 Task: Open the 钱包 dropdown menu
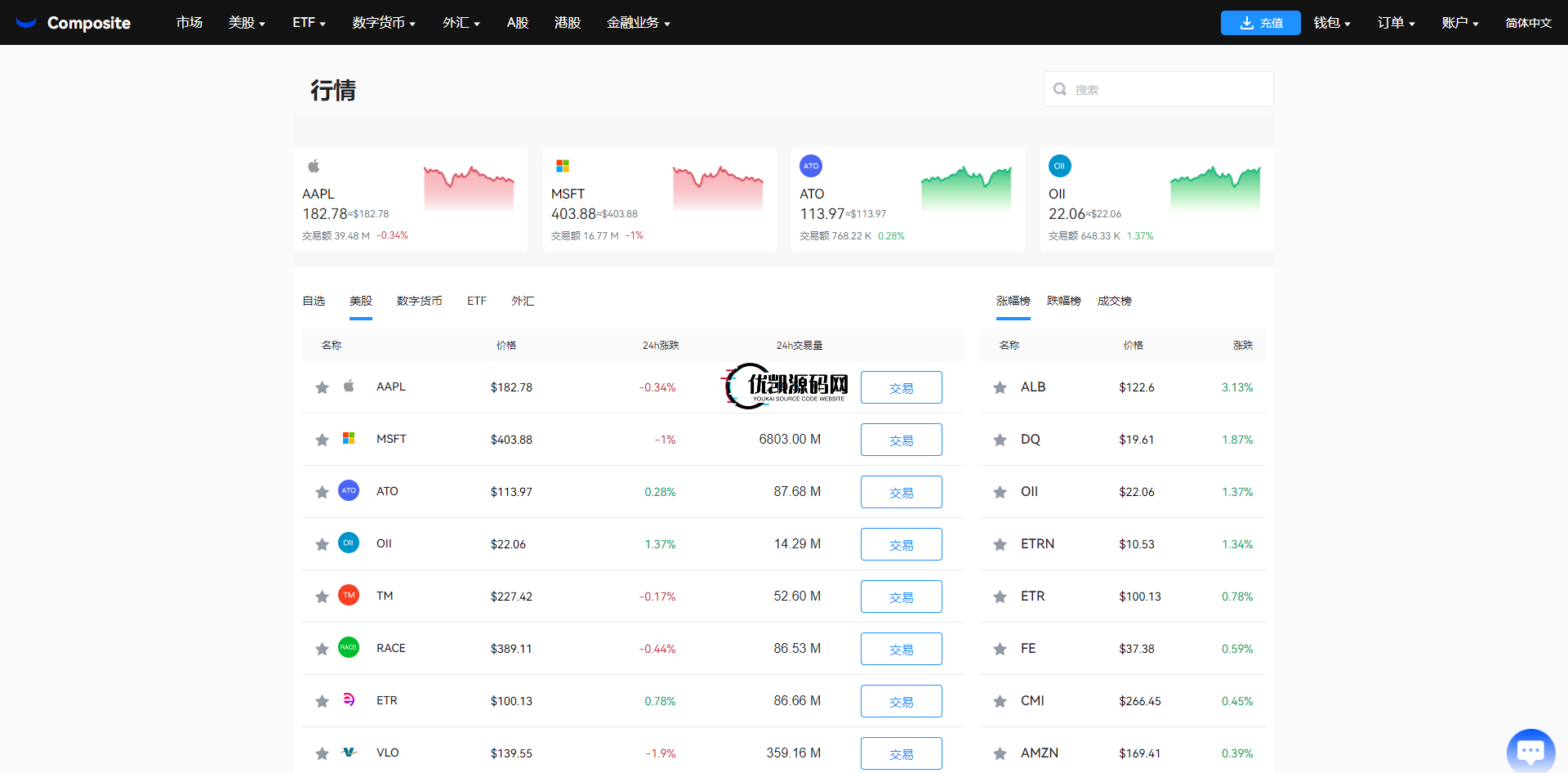point(1331,23)
